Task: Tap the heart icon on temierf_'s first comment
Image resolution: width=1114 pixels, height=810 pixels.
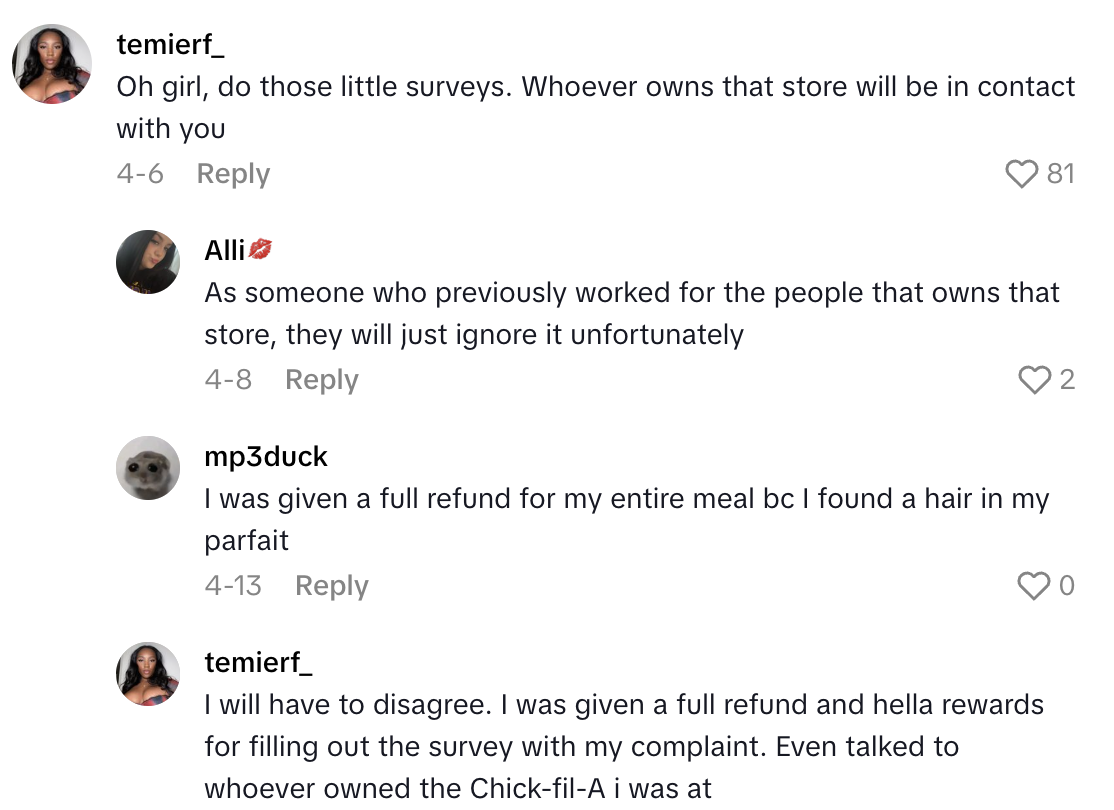Action: click(1021, 173)
